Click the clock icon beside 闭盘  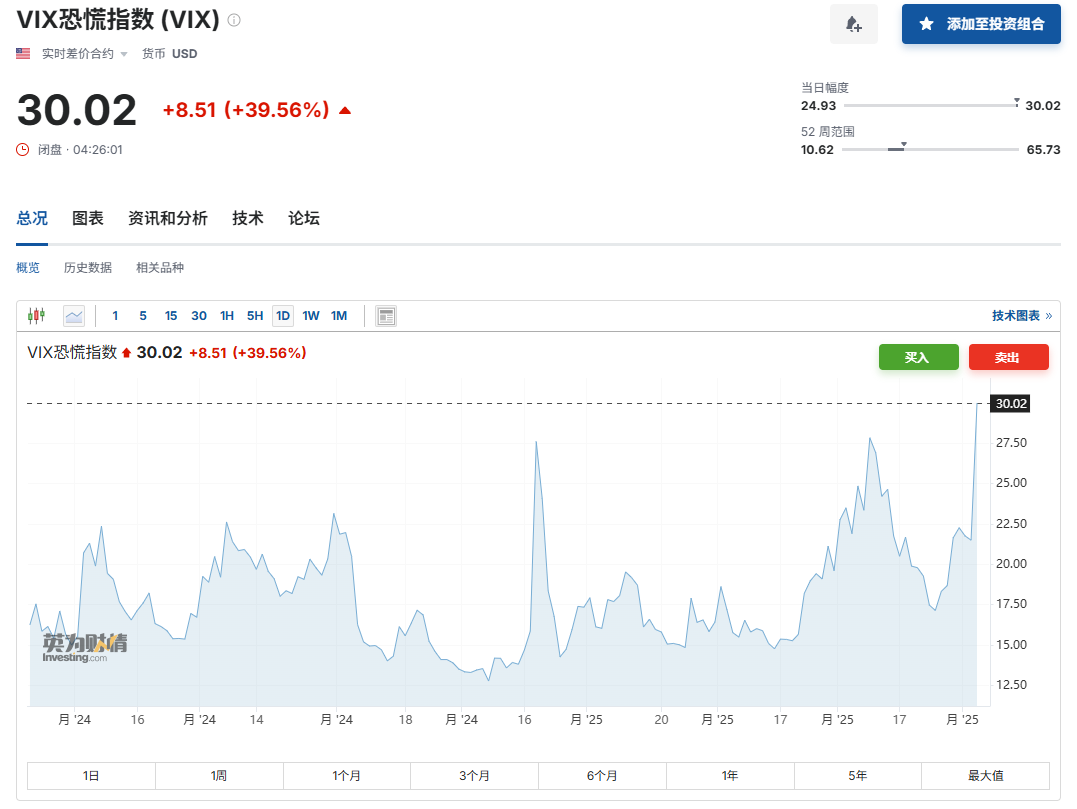click(23, 150)
